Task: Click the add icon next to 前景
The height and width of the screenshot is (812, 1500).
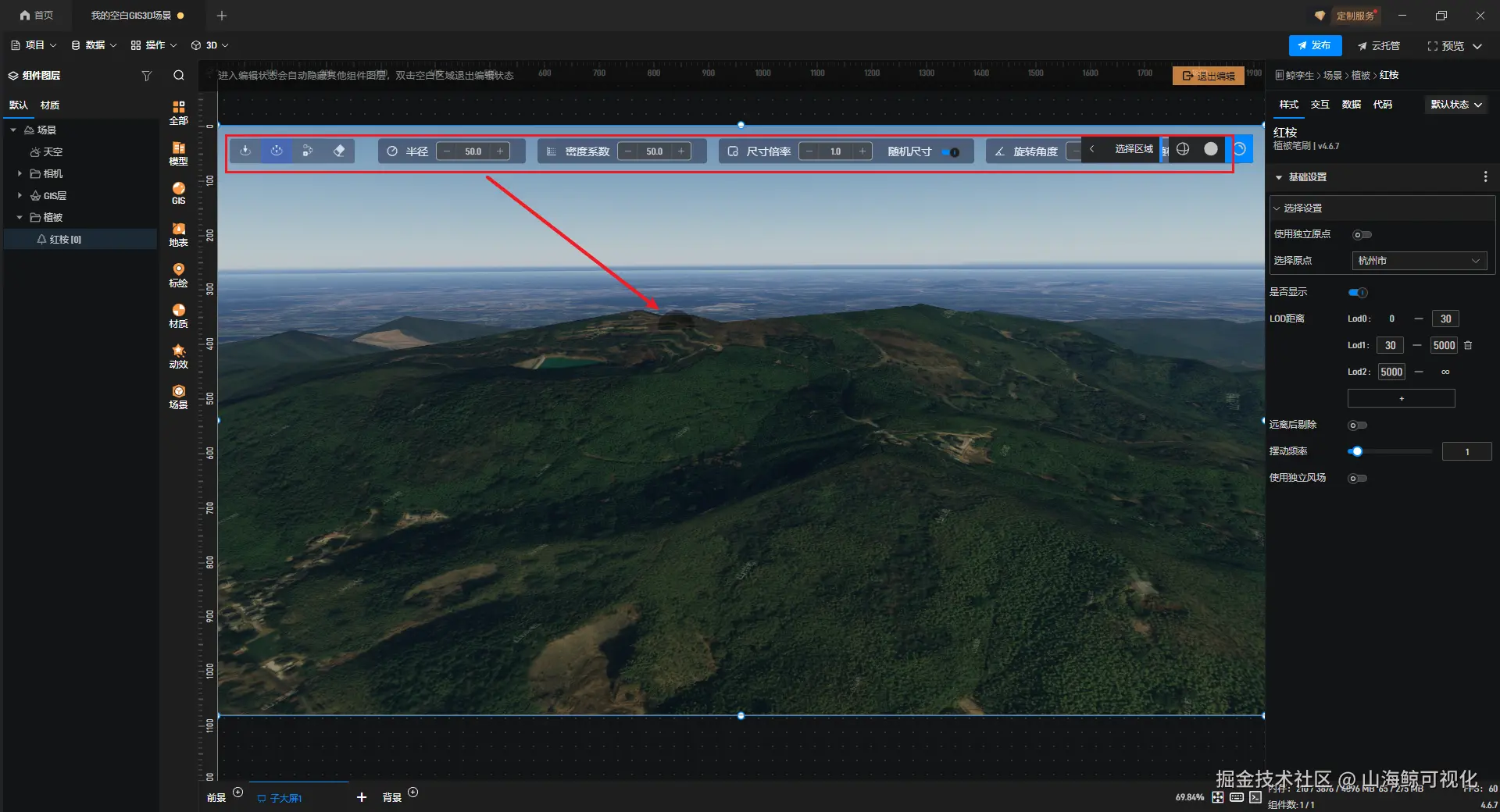Action: pyautogui.click(x=238, y=792)
